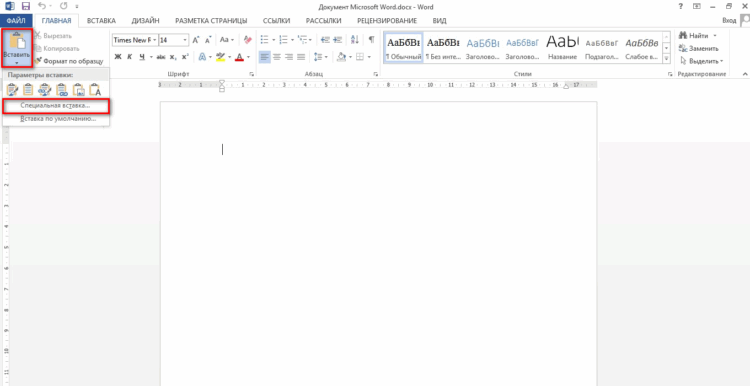Open the font size 14 dropdown
Image resolution: width=750 pixels, height=386 pixels.
185,40
